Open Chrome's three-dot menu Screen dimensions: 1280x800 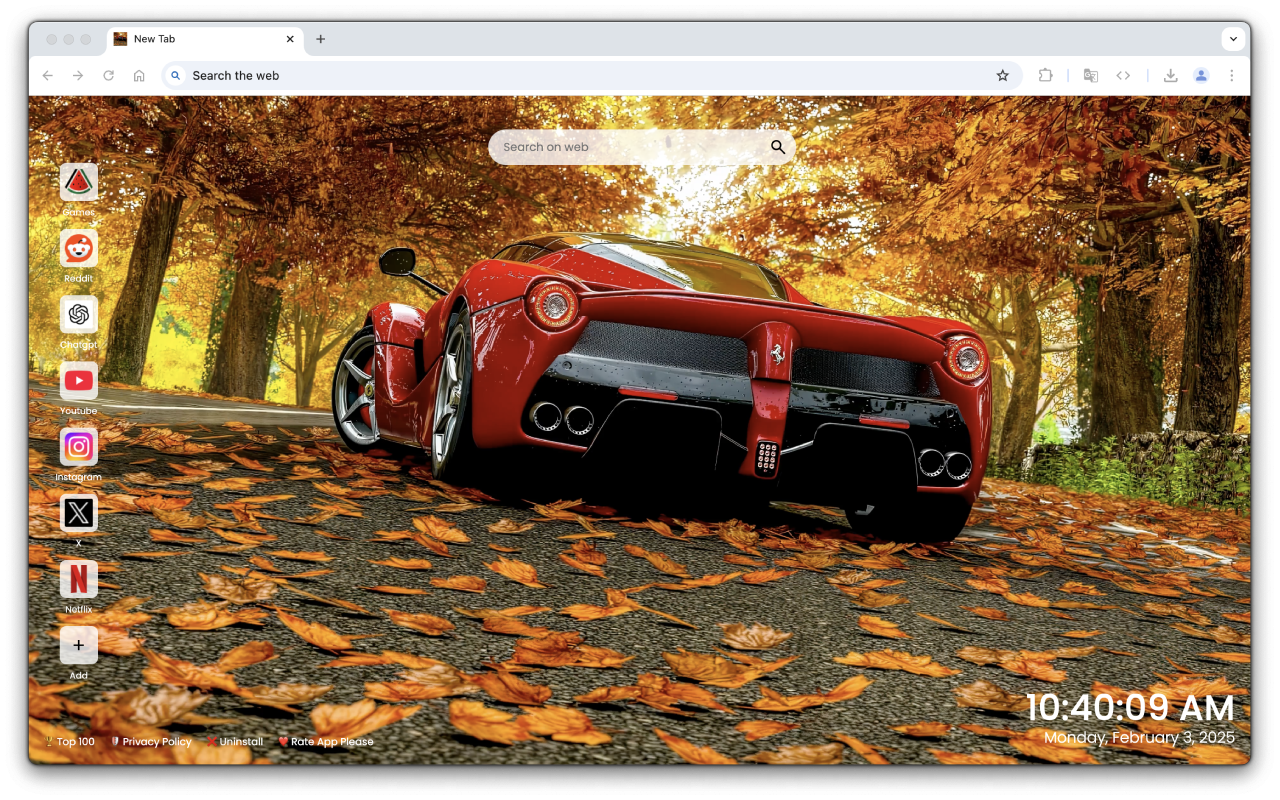click(1231, 75)
